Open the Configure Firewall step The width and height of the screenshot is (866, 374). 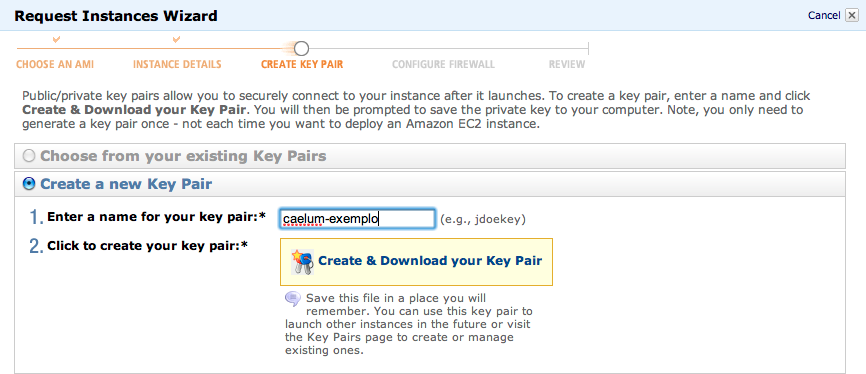443,65
